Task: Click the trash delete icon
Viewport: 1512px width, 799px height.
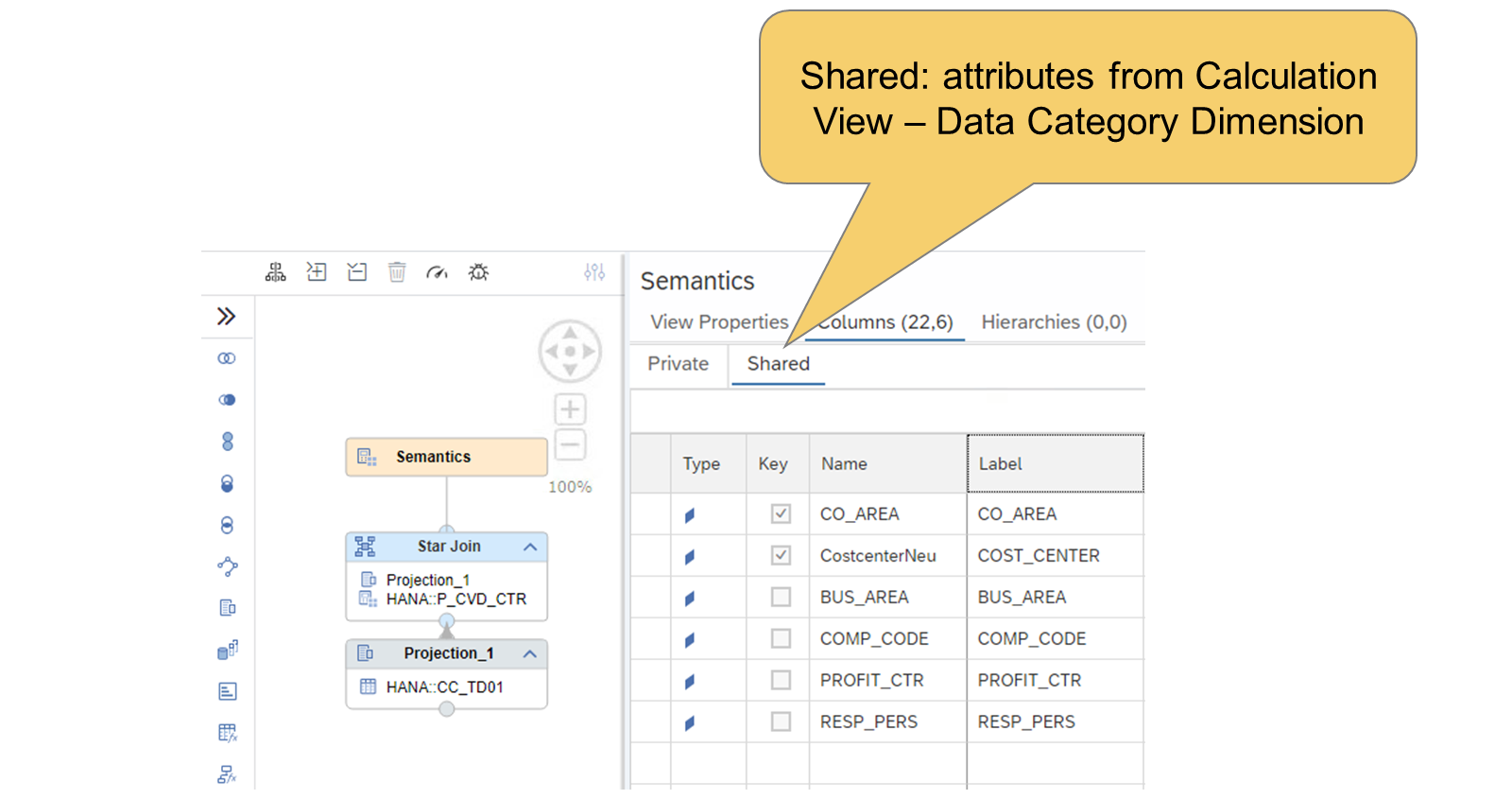Action: (397, 272)
